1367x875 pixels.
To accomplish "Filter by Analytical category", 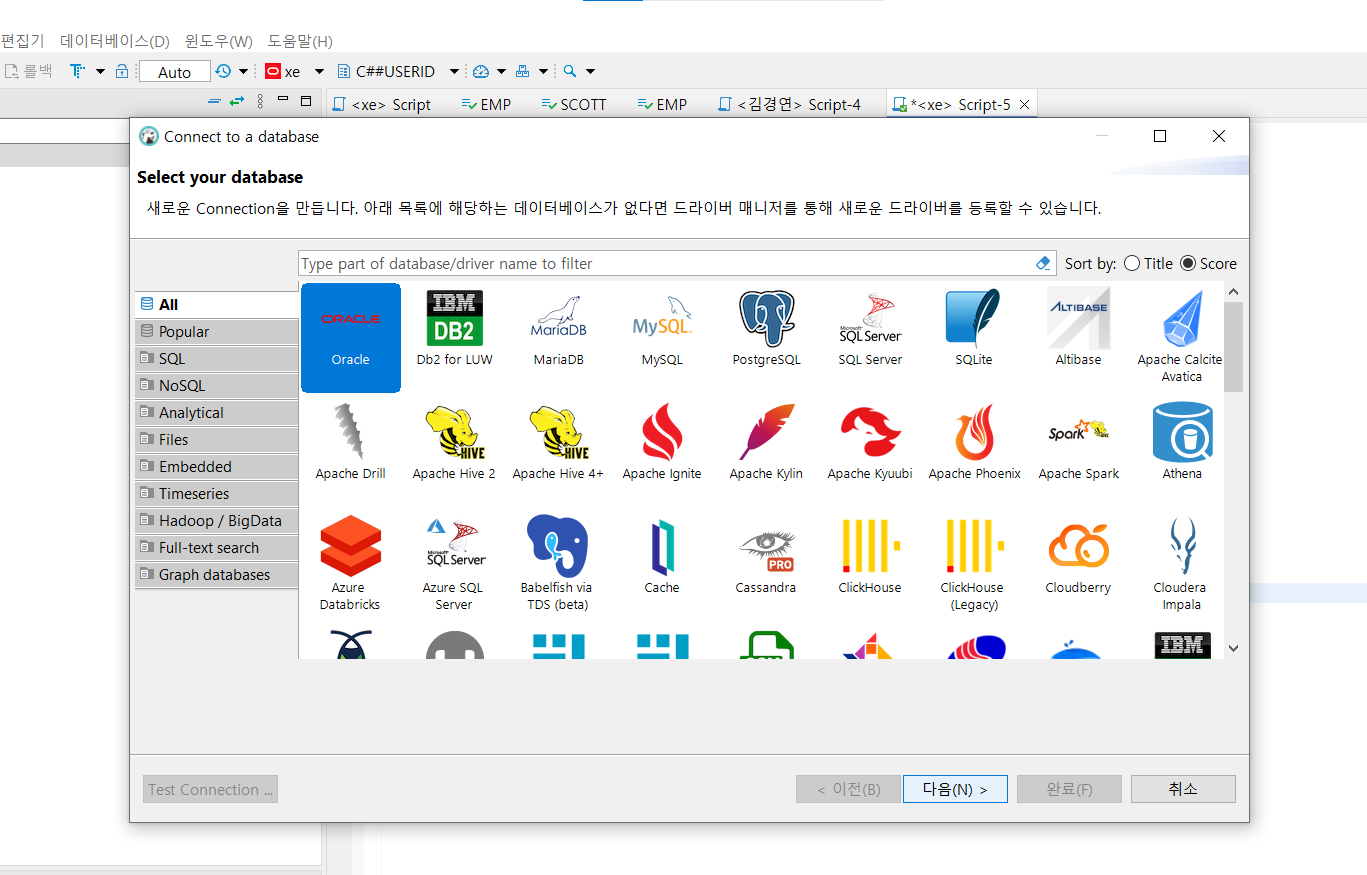I will 216,413.
